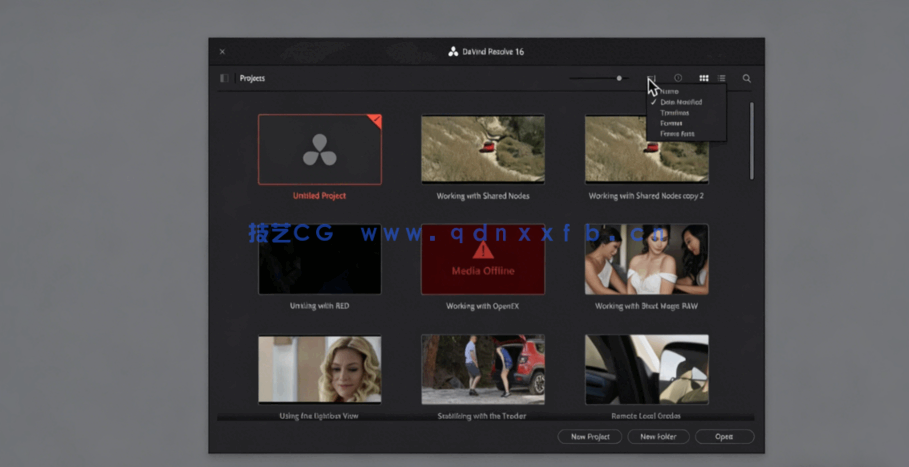This screenshot has width=909, height=467.
Task: Click the vertical scrollbar of the project list
Action: point(752,141)
